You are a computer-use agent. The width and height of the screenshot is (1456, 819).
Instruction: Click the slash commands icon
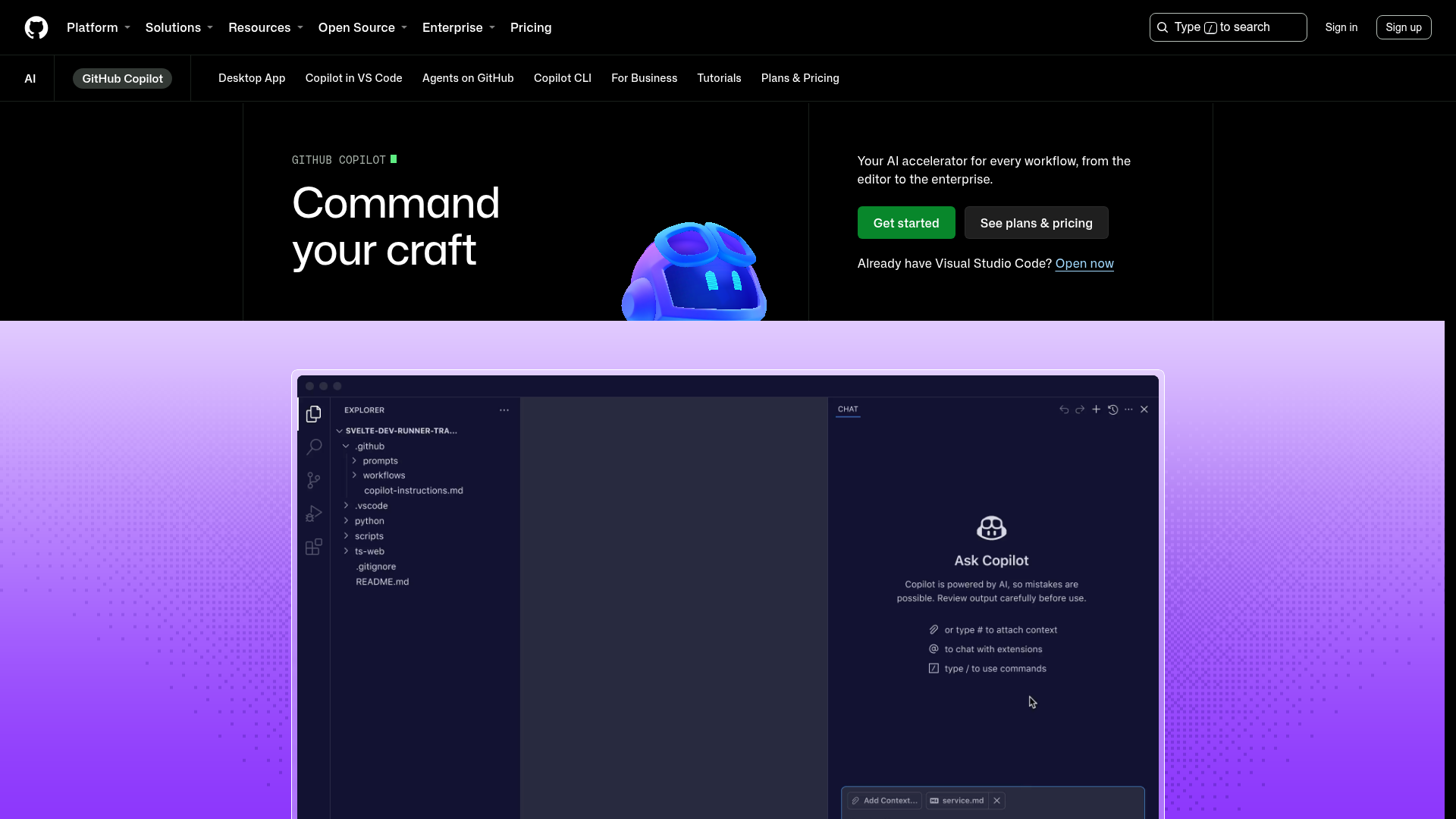coord(934,668)
